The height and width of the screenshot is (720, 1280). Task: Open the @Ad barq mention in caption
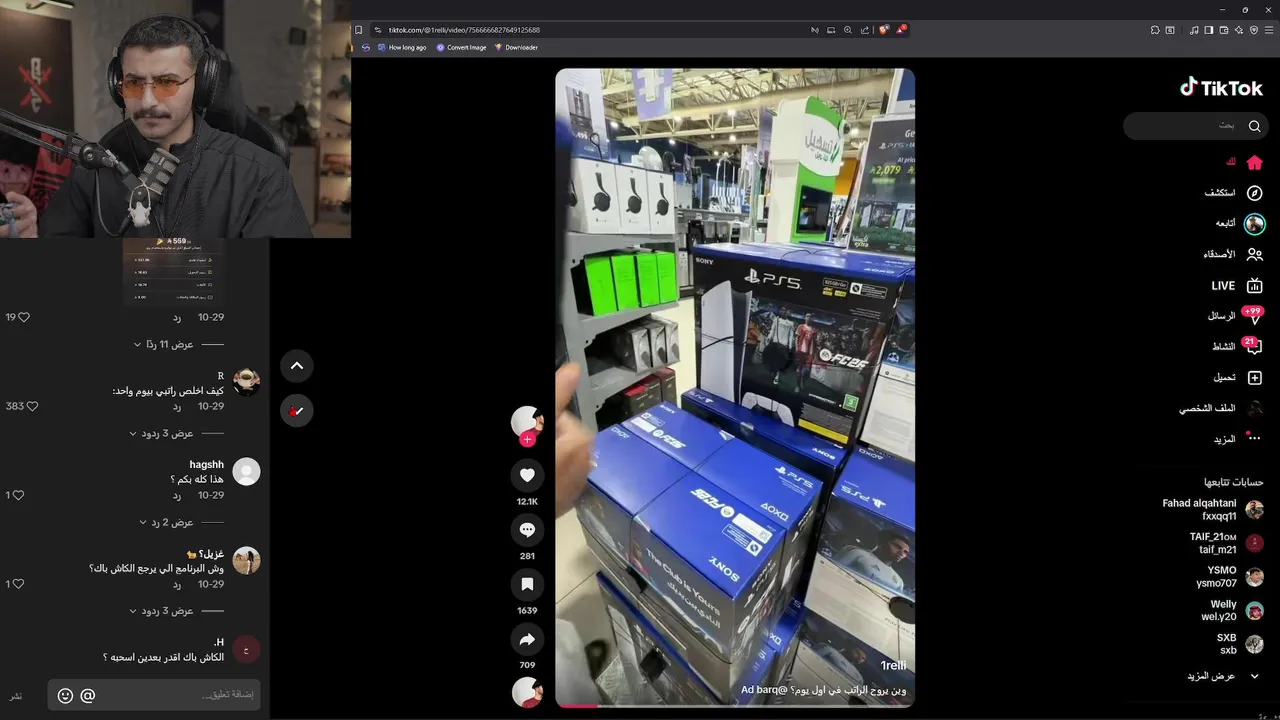pyautogui.click(x=764, y=690)
